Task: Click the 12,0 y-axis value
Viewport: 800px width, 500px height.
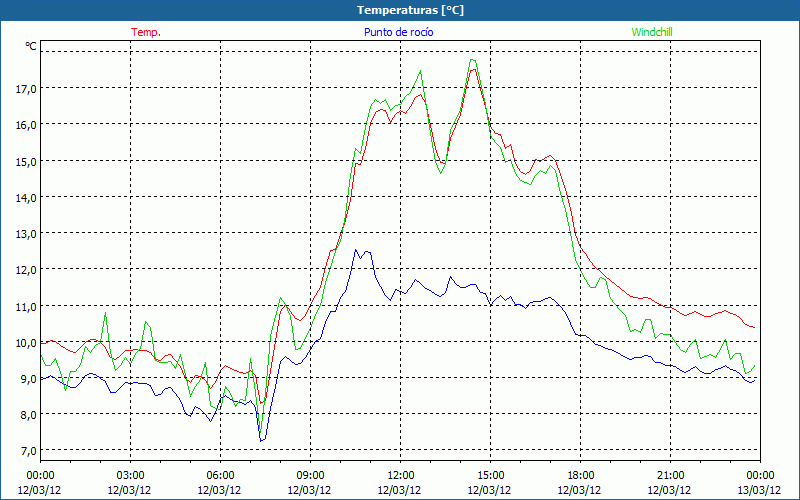Action: point(27,270)
